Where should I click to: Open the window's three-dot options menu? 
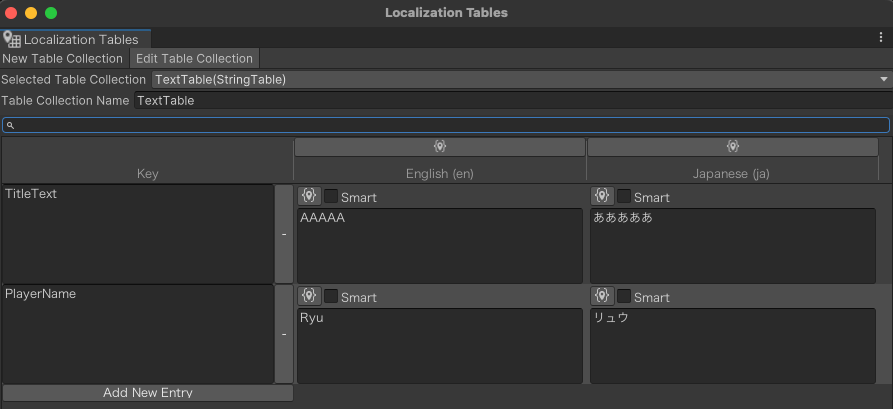coord(880,38)
